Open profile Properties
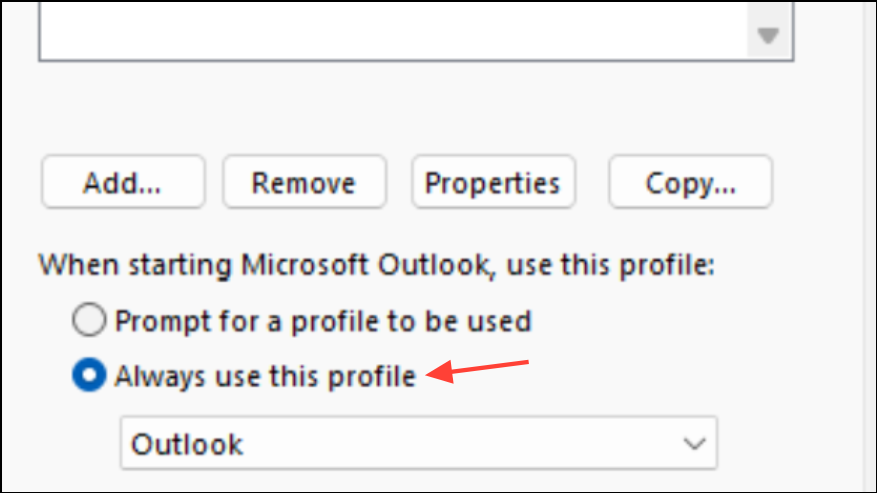877x493 pixels. [493, 183]
